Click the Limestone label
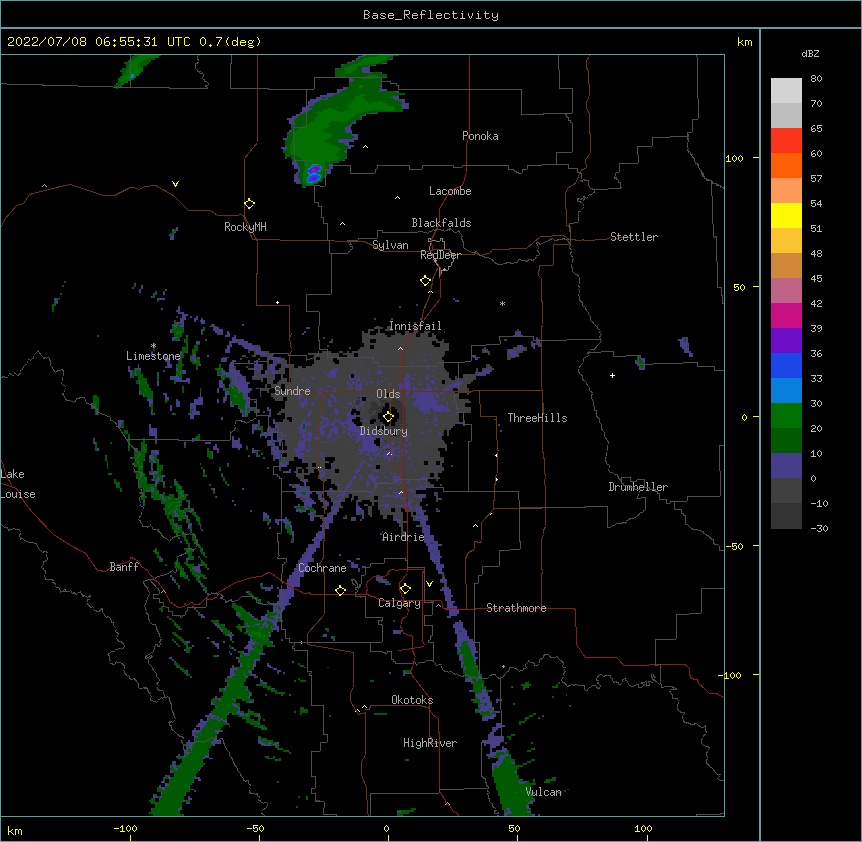Image resolution: width=862 pixels, height=842 pixels. click(x=153, y=356)
